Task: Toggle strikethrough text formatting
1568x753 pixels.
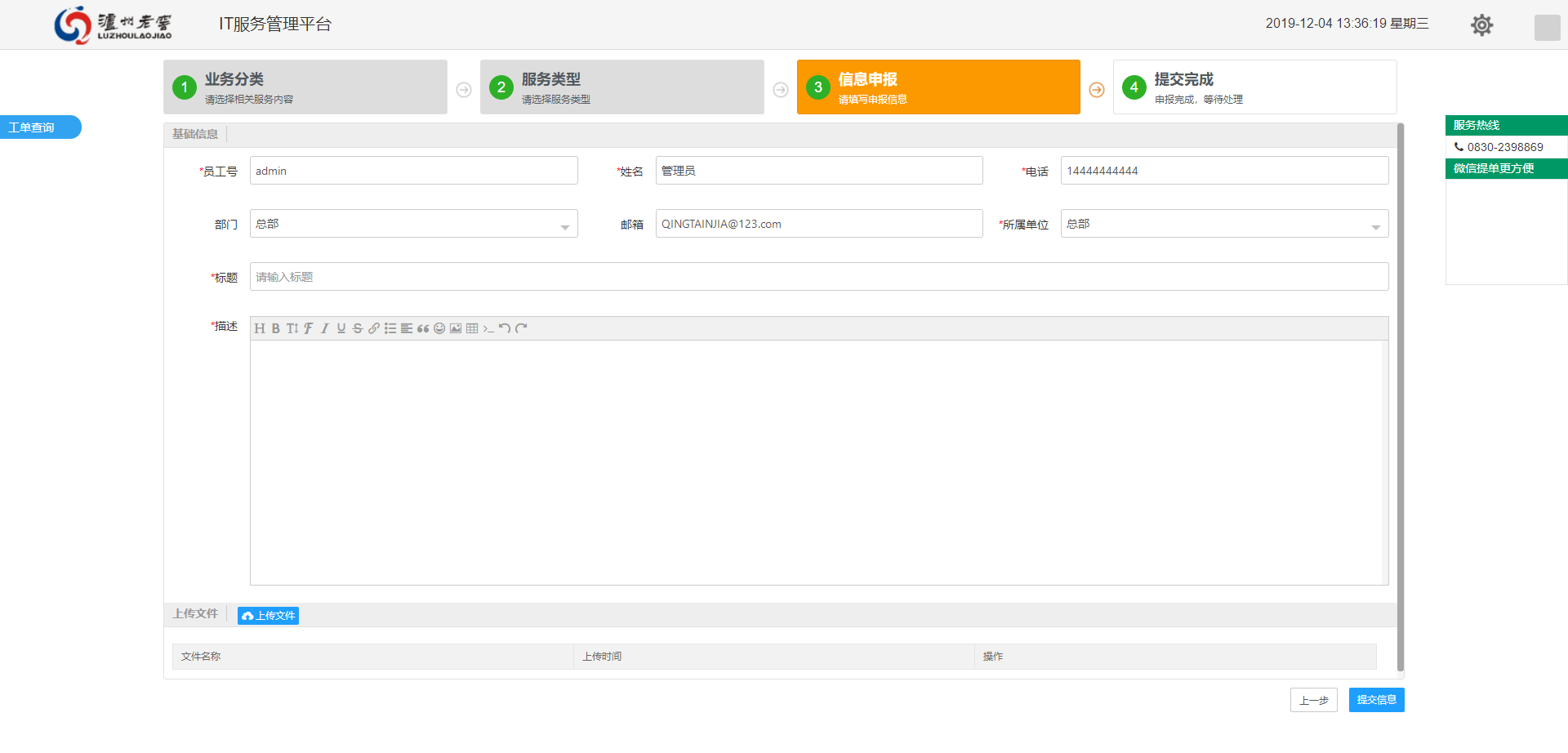Action: click(358, 328)
